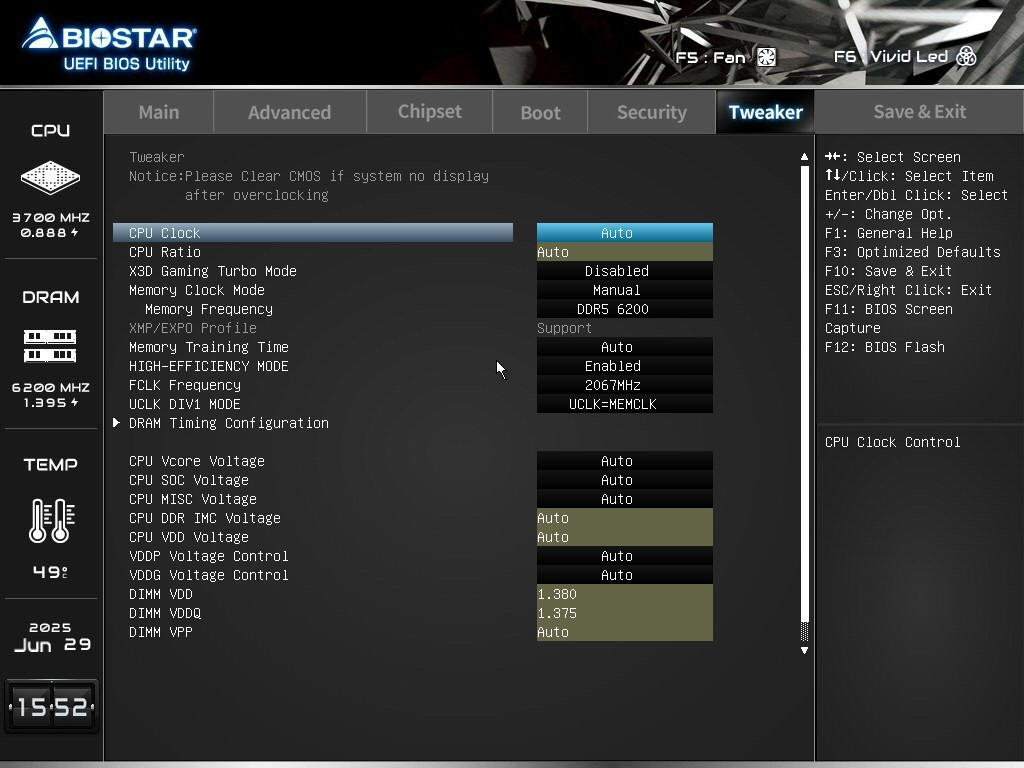
Task: Click the scrollbar up arrow
Action: click(x=804, y=157)
